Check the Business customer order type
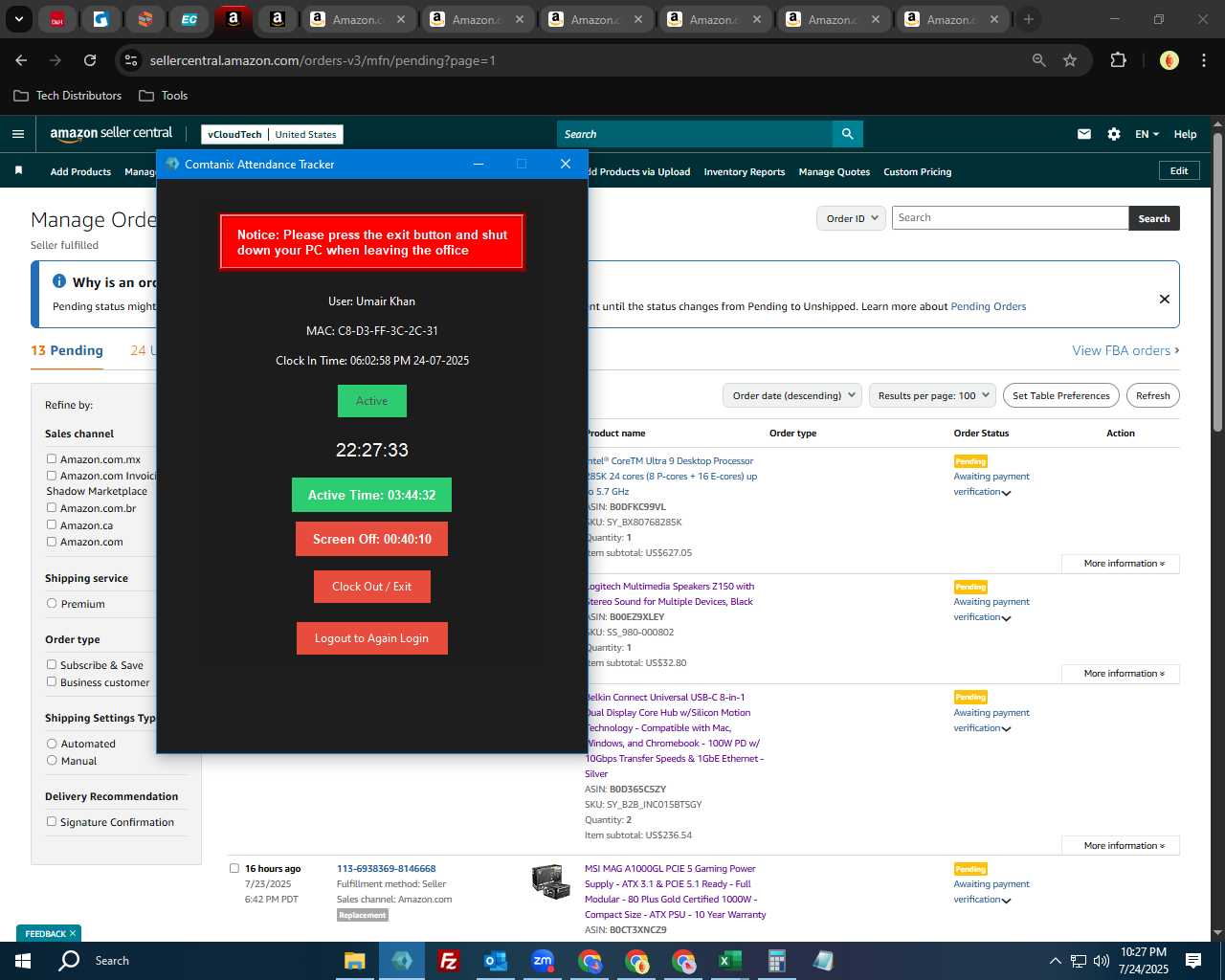The width and height of the screenshot is (1225, 980). coord(52,681)
